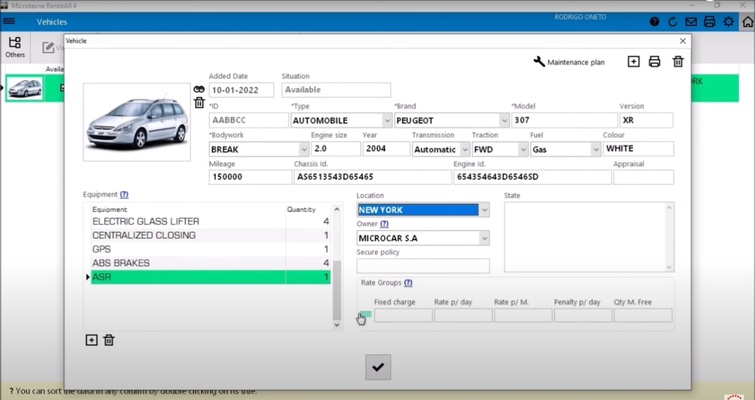This screenshot has height=400, width=755.
Task: Click the Mileage field showing 150000
Action: coord(250,177)
